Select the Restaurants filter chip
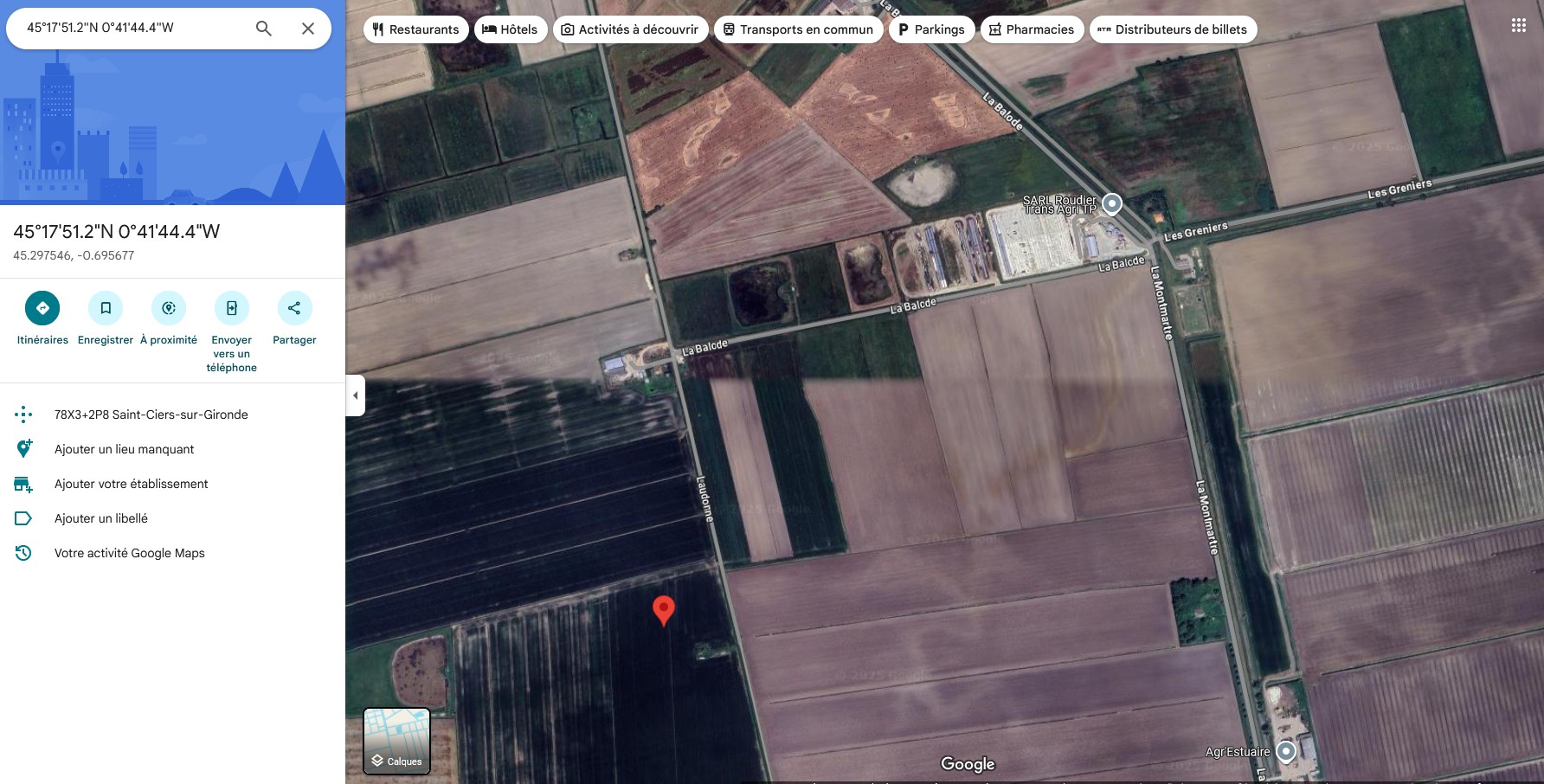The width and height of the screenshot is (1544, 784). pos(416,29)
